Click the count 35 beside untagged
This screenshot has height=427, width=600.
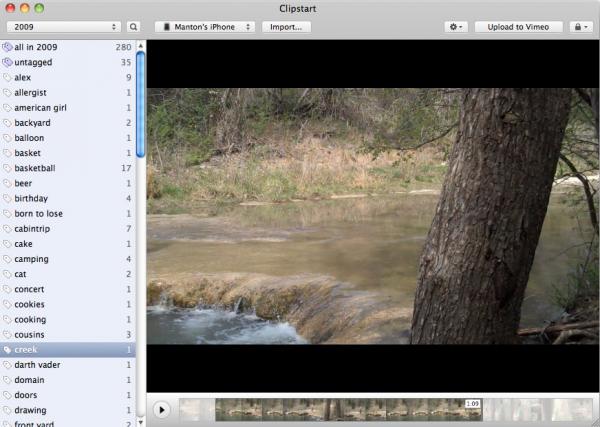[126, 62]
